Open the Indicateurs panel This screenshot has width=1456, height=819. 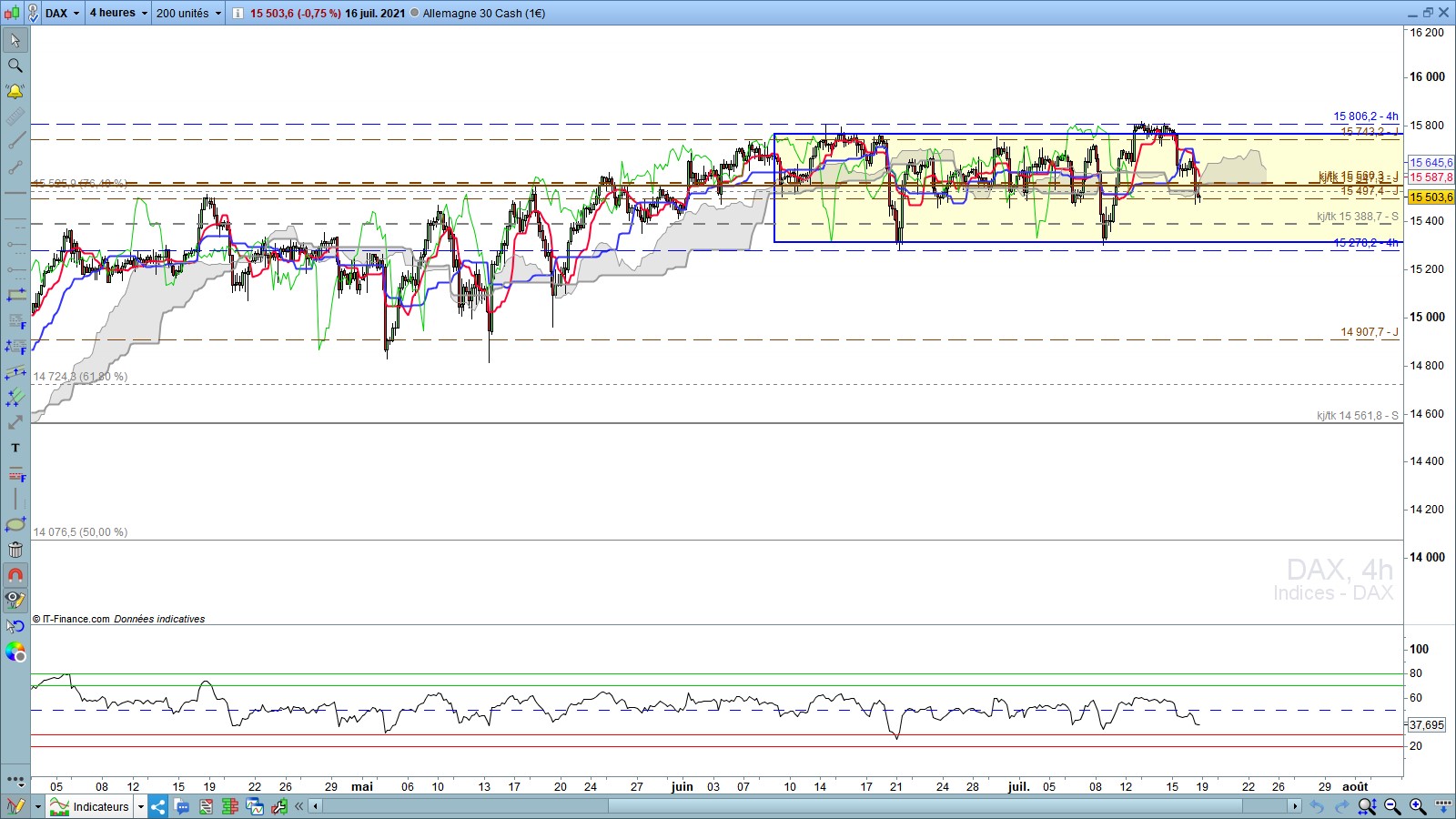[90, 806]
